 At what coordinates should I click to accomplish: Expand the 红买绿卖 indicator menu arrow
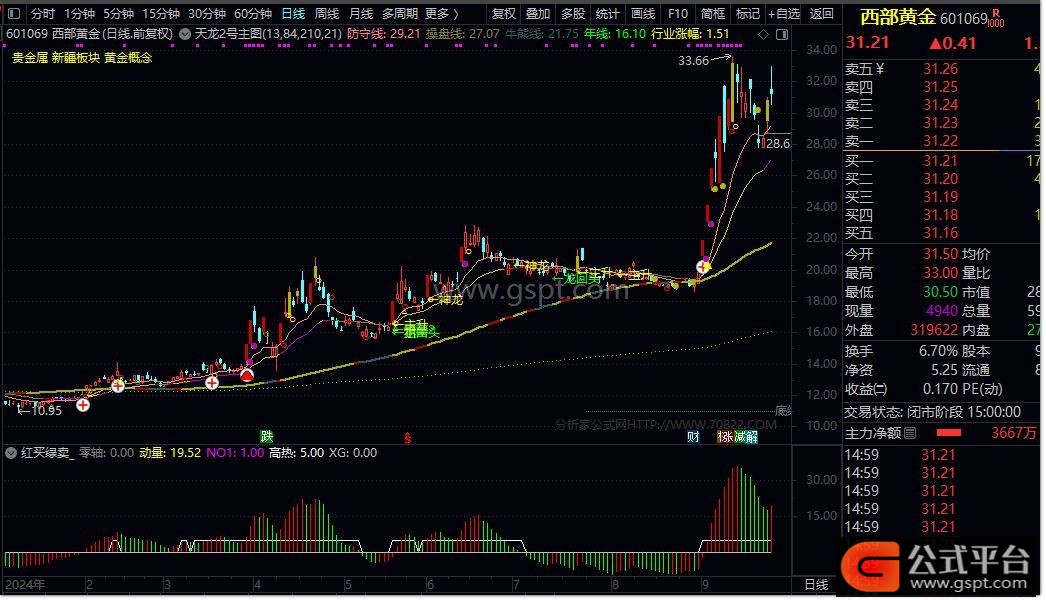[12, 453]
